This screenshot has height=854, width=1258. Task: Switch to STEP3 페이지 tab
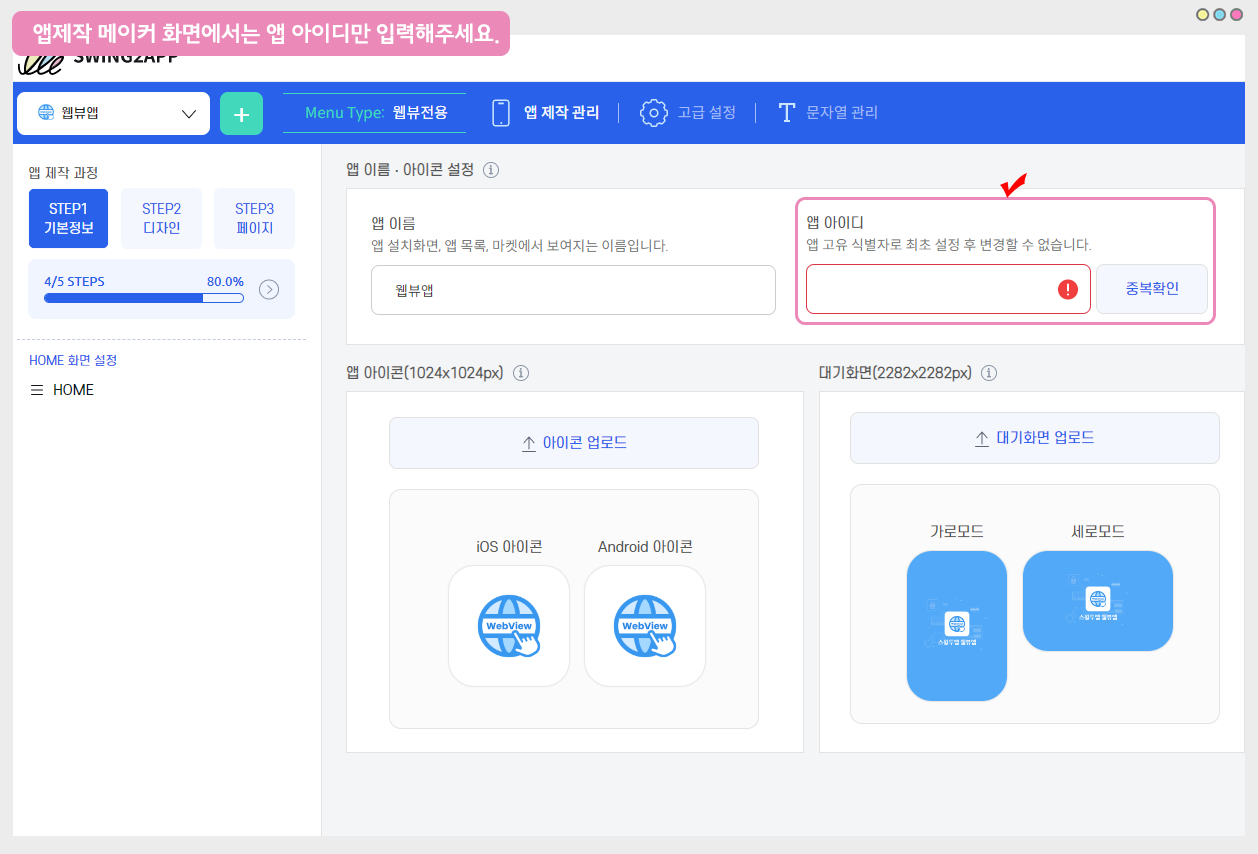[254, 218]
